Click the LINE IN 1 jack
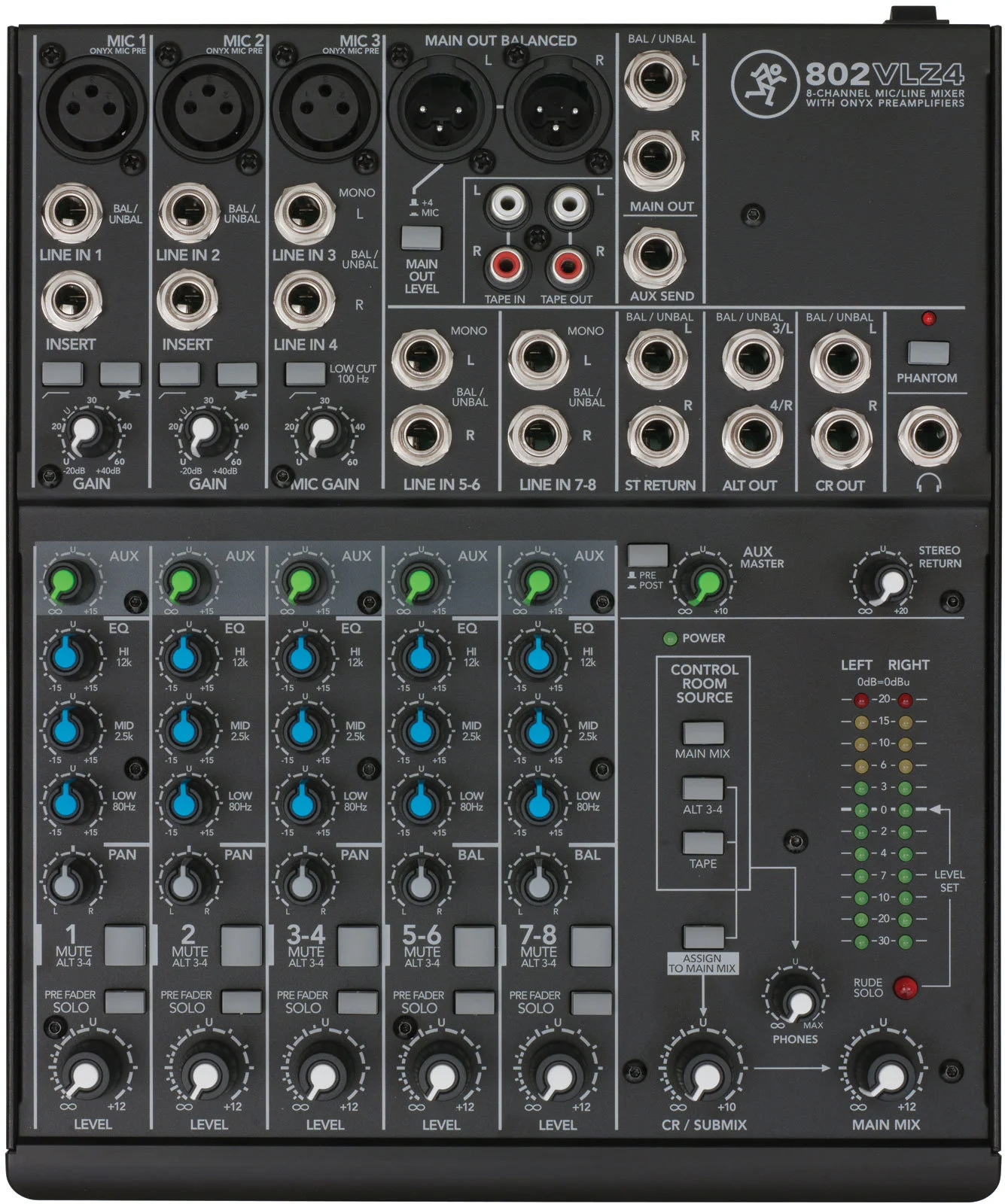The height and width of the screenshot is (1204, 1005). [x=72, y=213]
